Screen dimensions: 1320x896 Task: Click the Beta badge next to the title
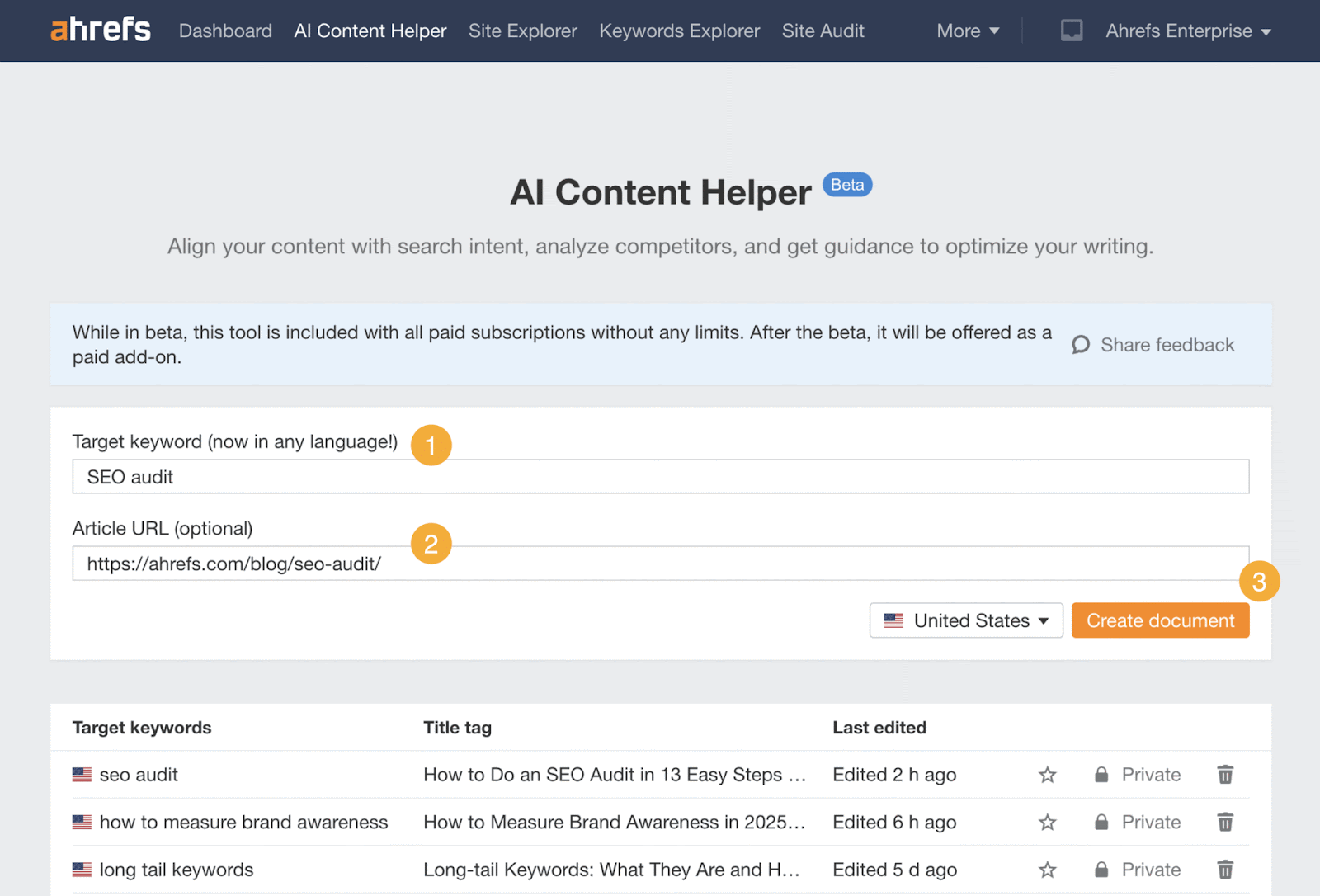[x=847, y=184]
